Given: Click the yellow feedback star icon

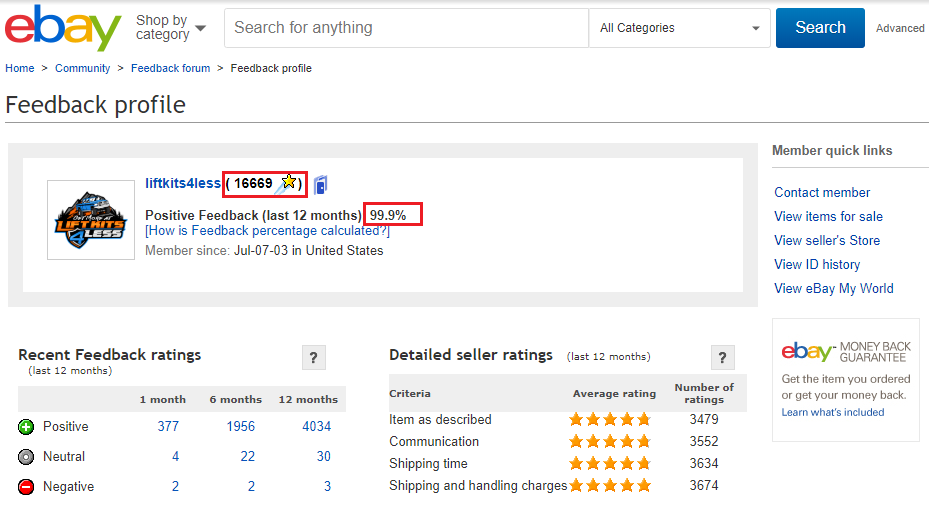Looking at the screenshot, I should (x=287, y=183).
